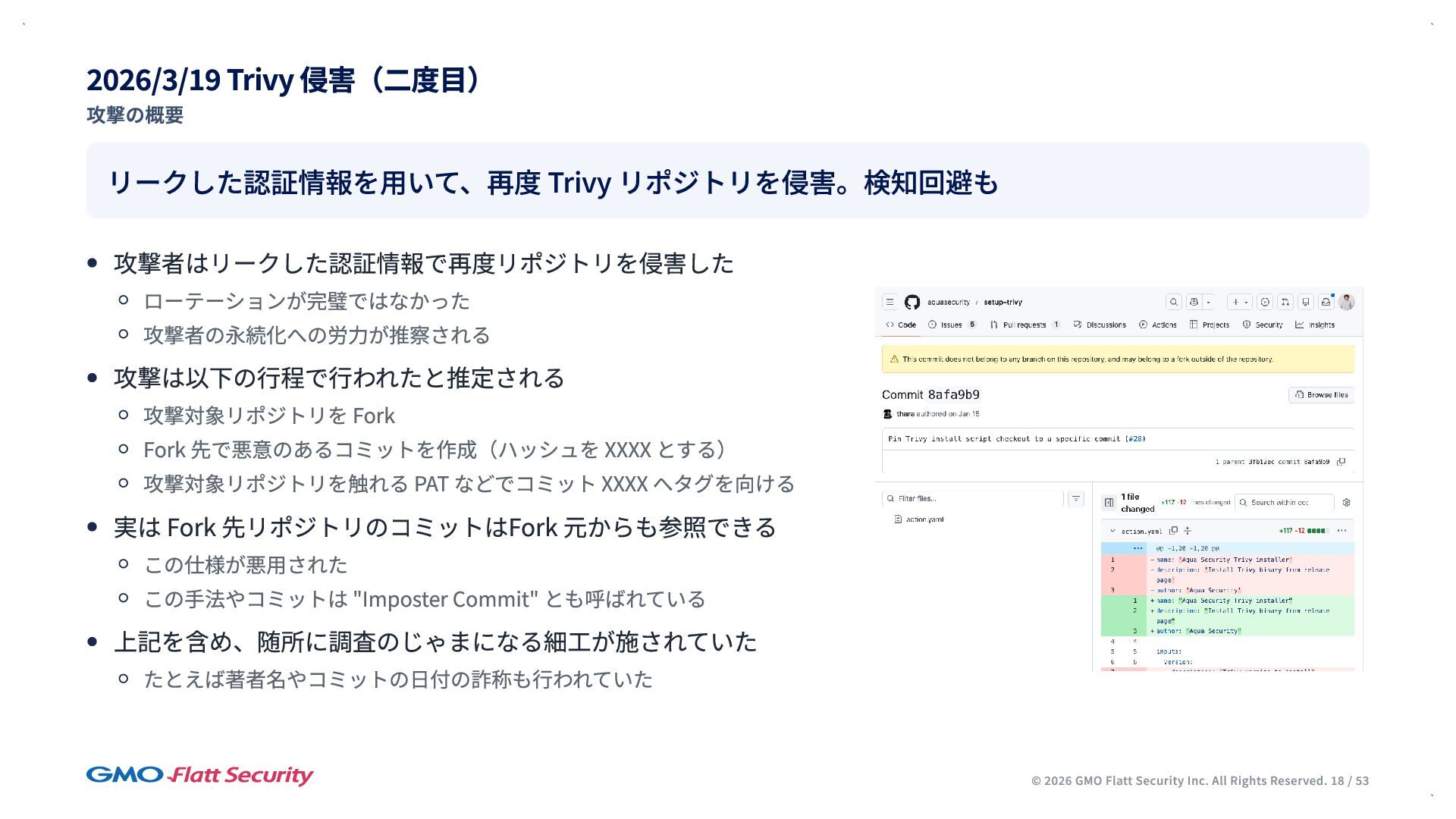
Task: Open diff view settings gear
Action: click(1346, 502)
